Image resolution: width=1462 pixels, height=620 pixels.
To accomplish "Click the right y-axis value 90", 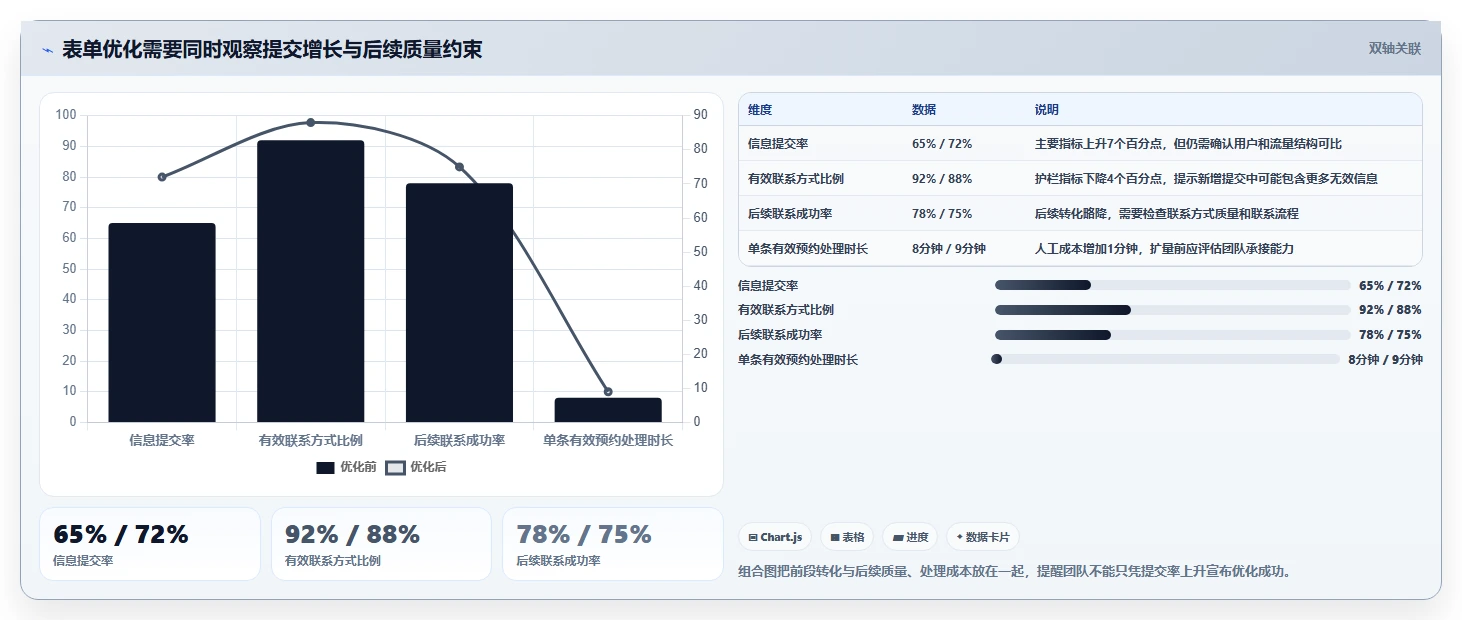I will coord(700,115).
